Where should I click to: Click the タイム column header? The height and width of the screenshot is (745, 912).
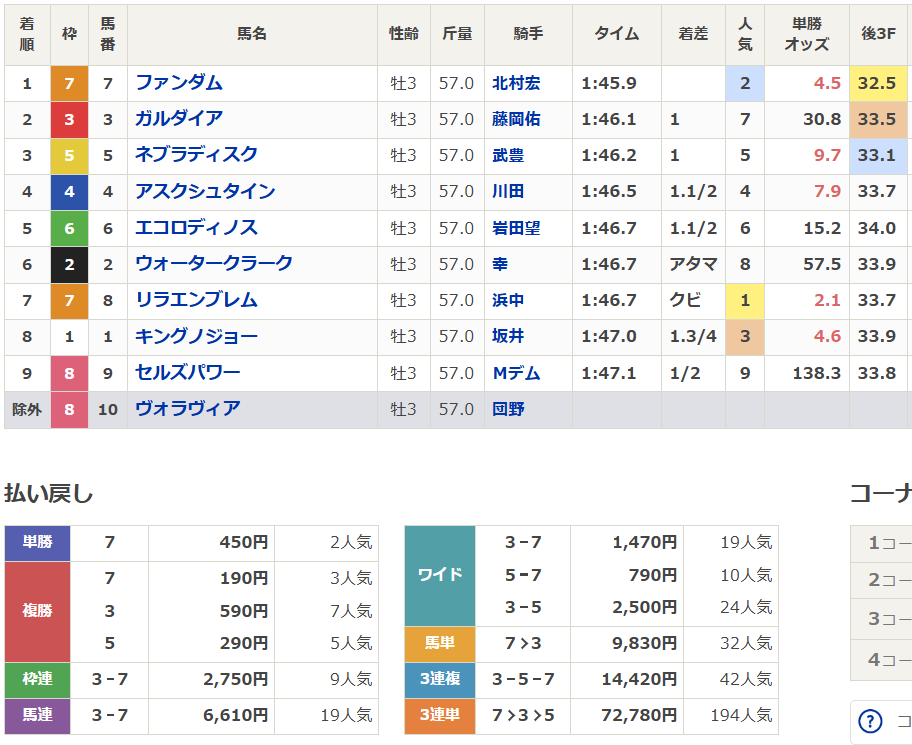pos(617,34)
